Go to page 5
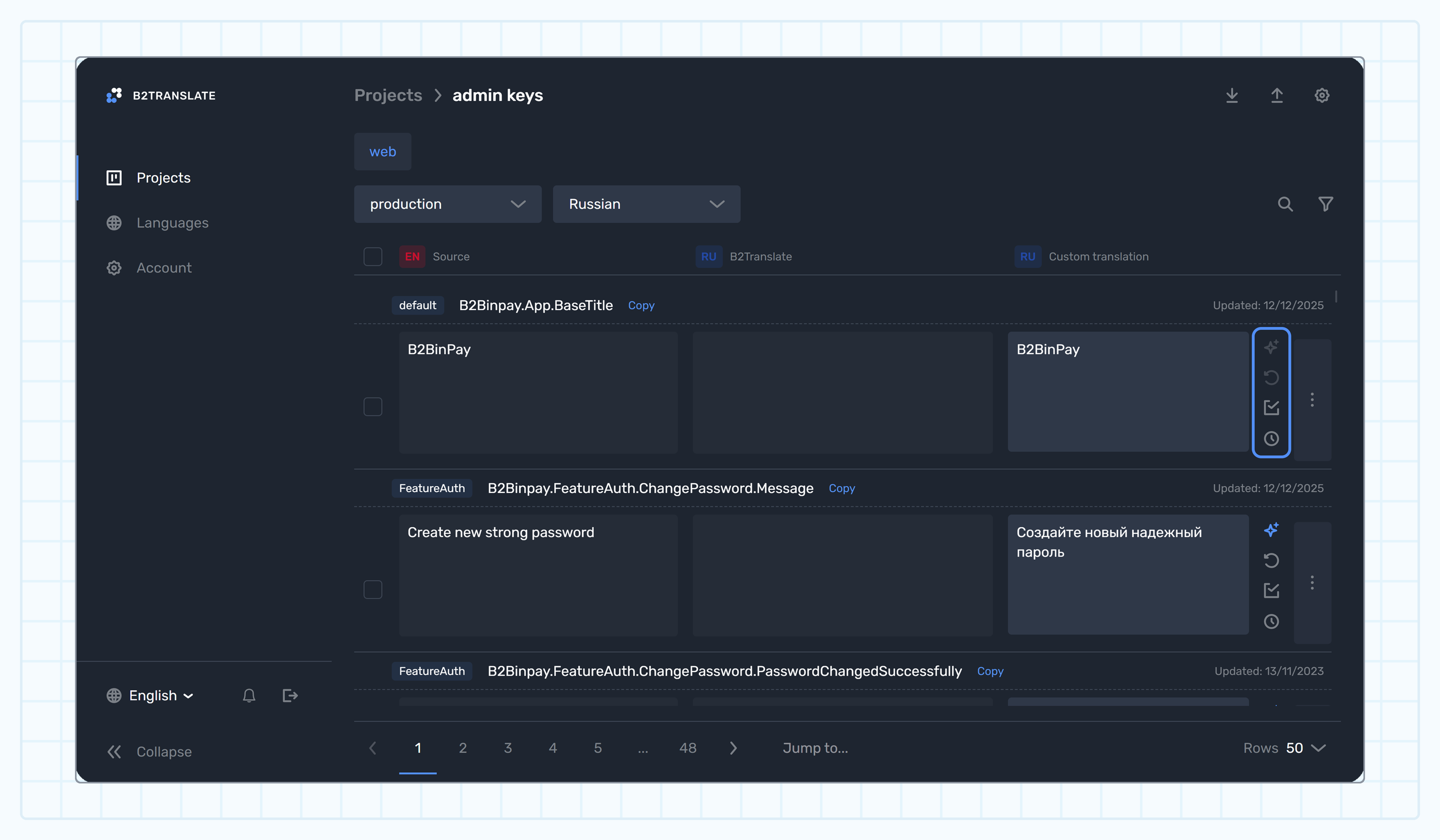 pos(598,748)
